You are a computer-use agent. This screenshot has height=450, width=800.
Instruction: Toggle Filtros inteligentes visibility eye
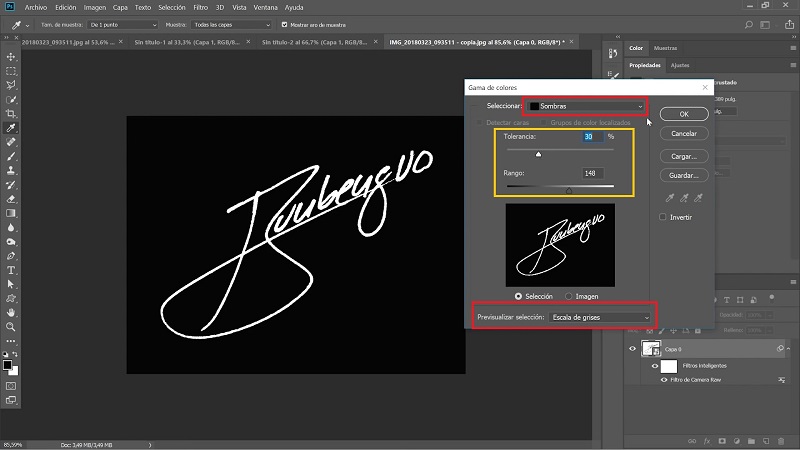pos(655,366)
